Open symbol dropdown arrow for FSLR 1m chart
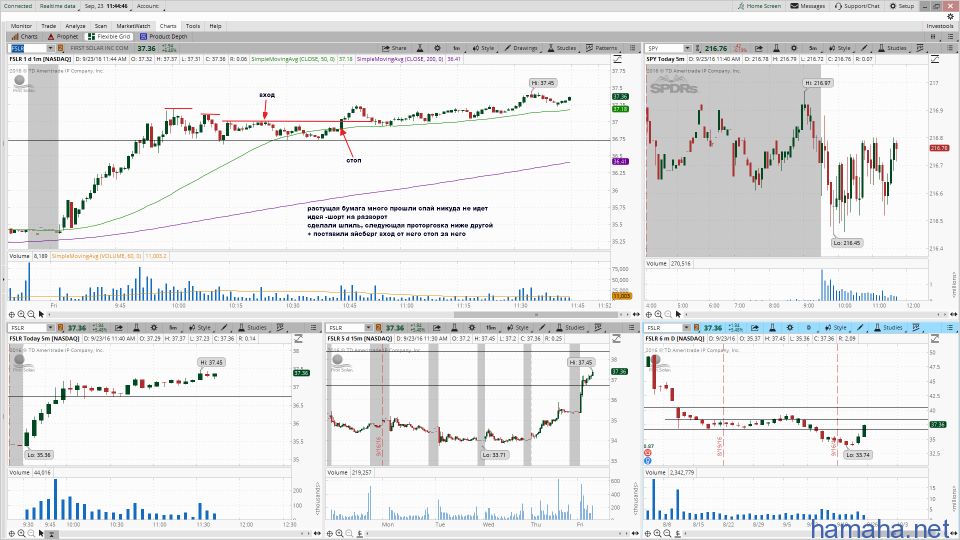Viewport: 960px width, 540px height. [50, 48]
